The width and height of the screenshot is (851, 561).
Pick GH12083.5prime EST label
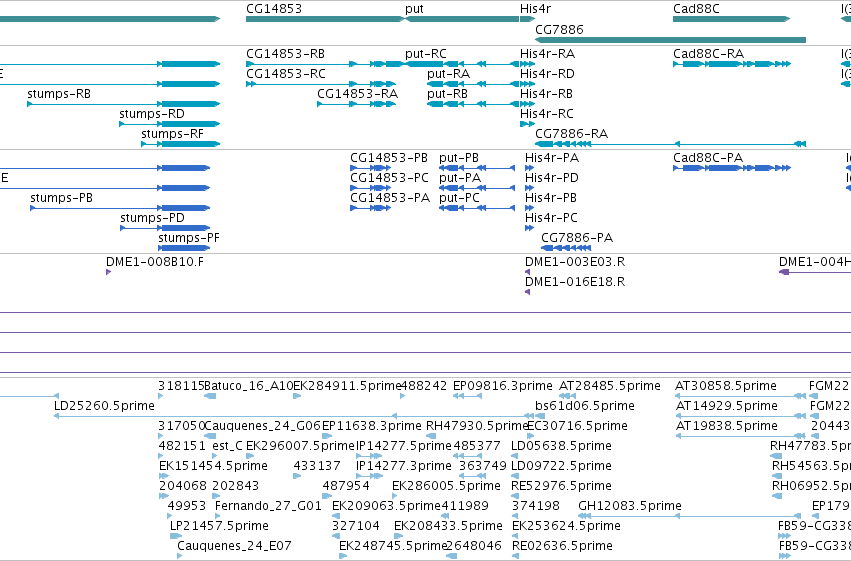630,506
